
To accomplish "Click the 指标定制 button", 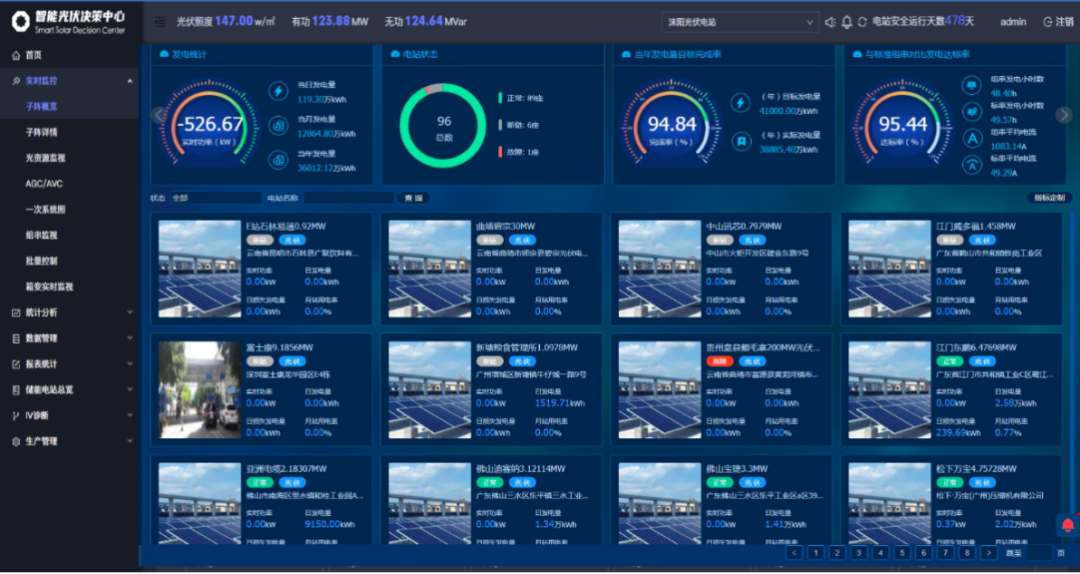I will [x=1050, y=198].
